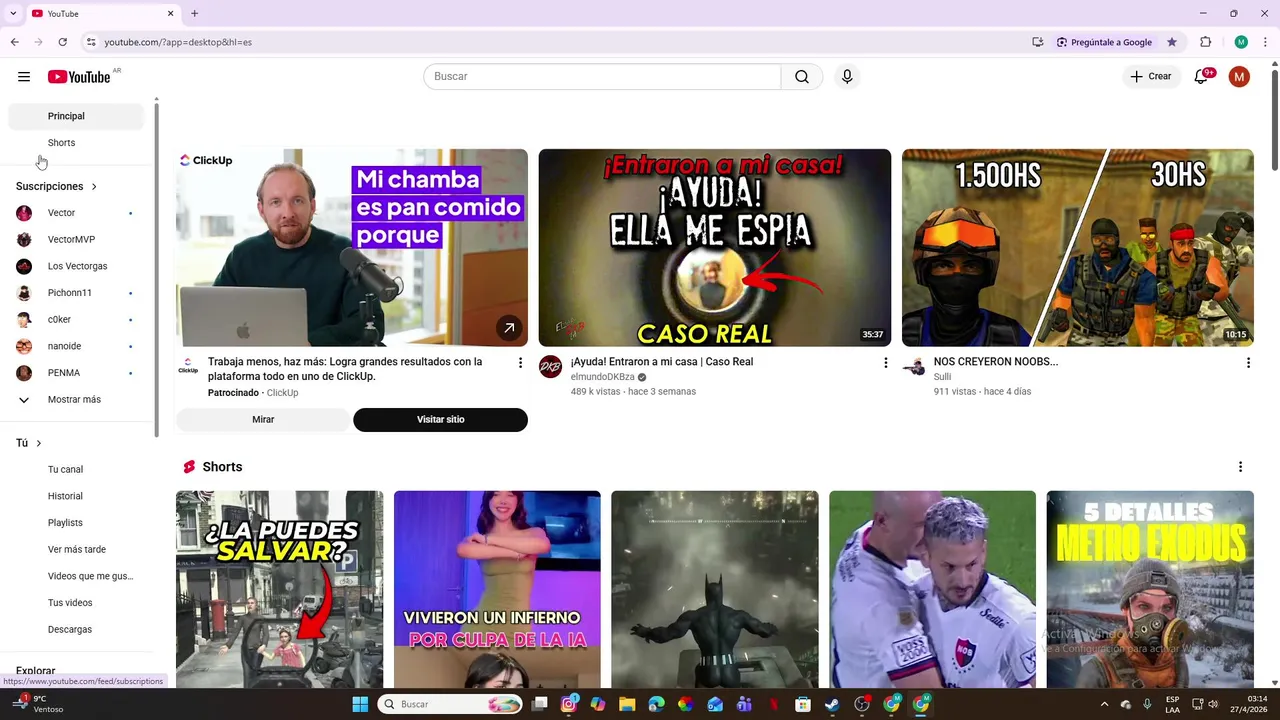Open Los Vectorgas channel subscription

pos(76,266)
